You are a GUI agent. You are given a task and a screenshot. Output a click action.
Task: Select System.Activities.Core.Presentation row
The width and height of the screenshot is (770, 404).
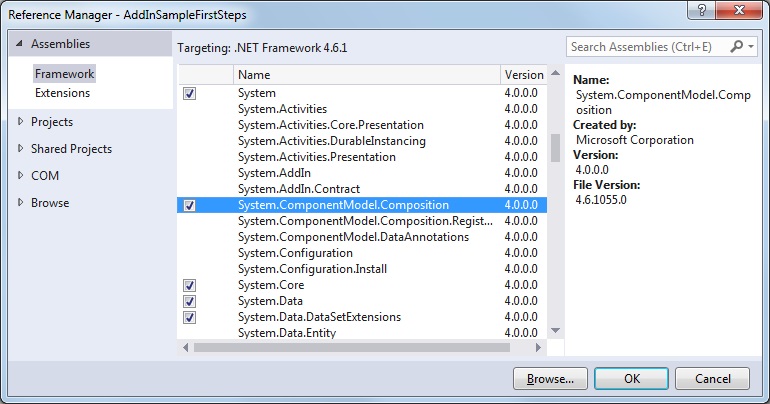362,125
